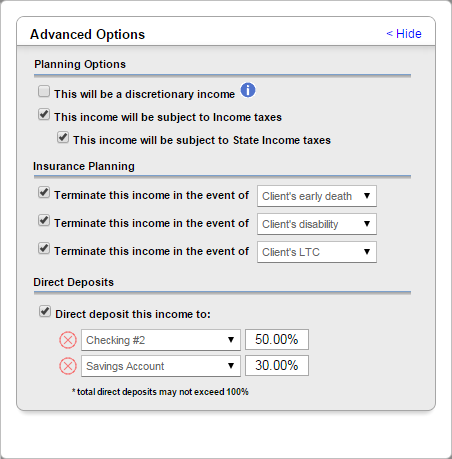The width and height of the screenshot is (452, 459).
Task: Remove the Savings Account deposit row
Action: [x=68, y=366]
